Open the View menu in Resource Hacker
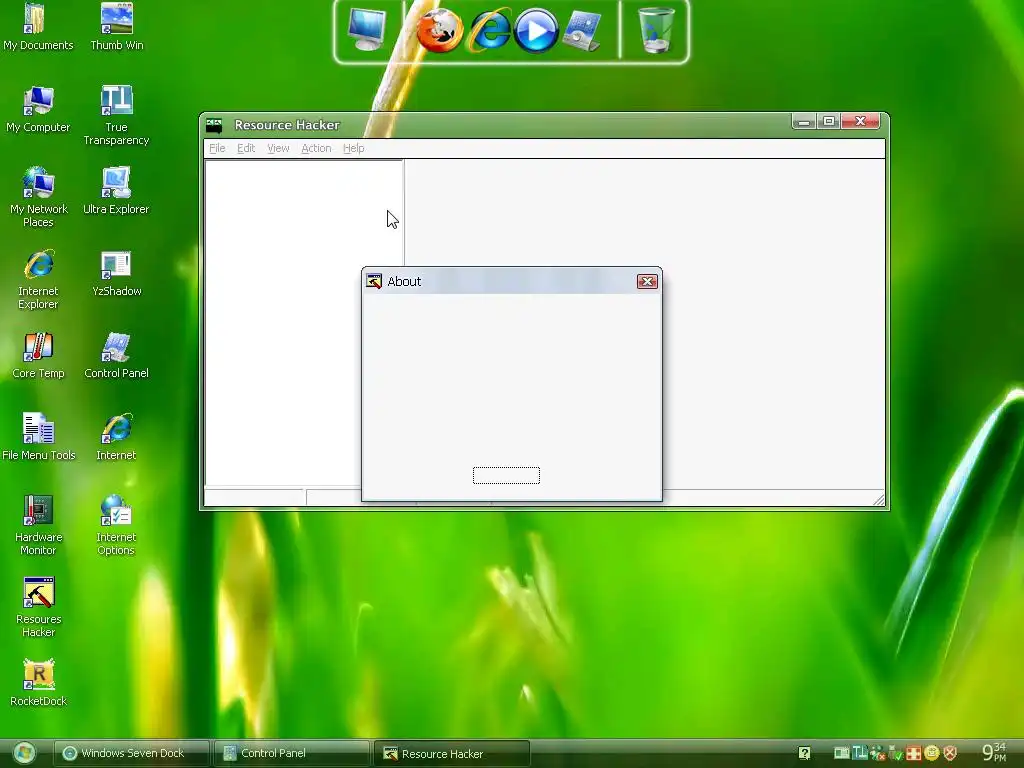Viewport: 1024px width, 768px height. point(278,148)
